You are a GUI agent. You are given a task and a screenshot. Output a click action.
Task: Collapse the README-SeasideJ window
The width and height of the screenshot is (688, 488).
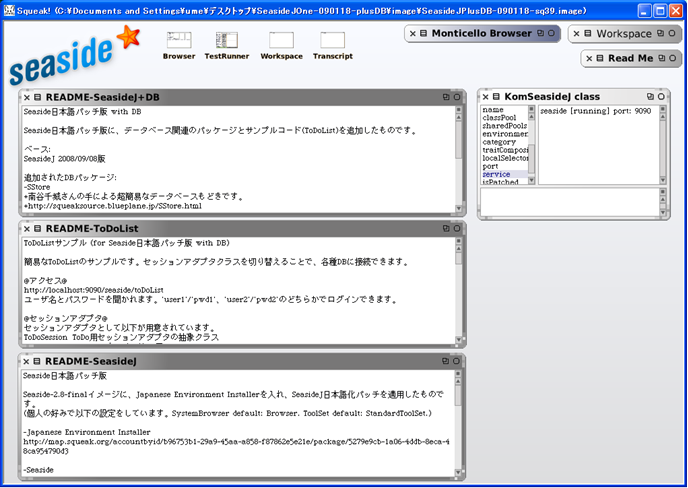(456, 361)
